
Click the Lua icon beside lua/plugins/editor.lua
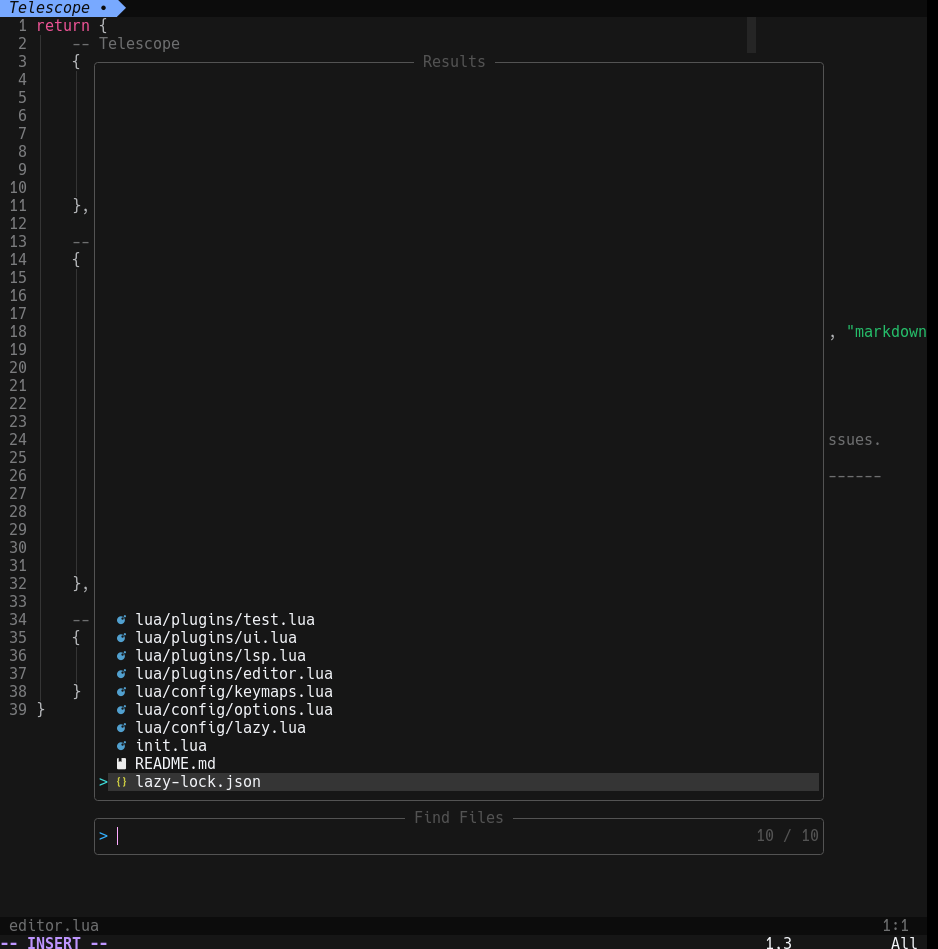click(121, 674)
